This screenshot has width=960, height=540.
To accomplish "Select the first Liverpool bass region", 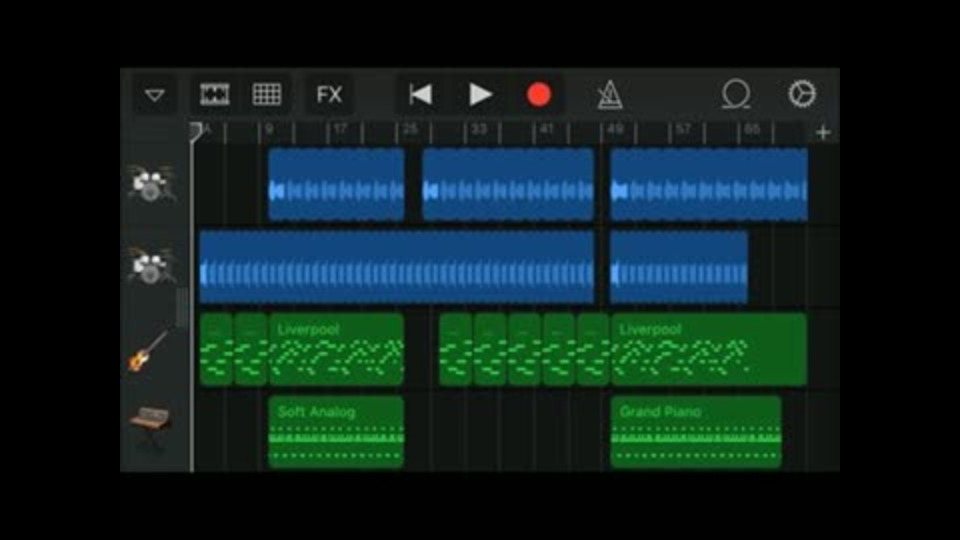I will [x=336, y=350].
